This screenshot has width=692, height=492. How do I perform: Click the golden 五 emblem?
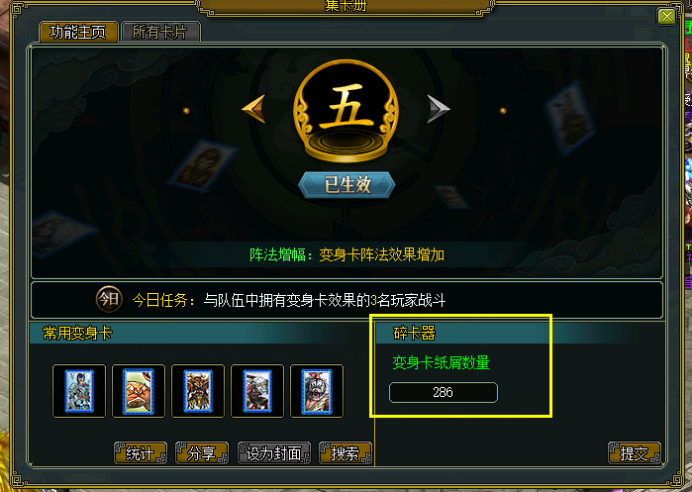[346, 111]
